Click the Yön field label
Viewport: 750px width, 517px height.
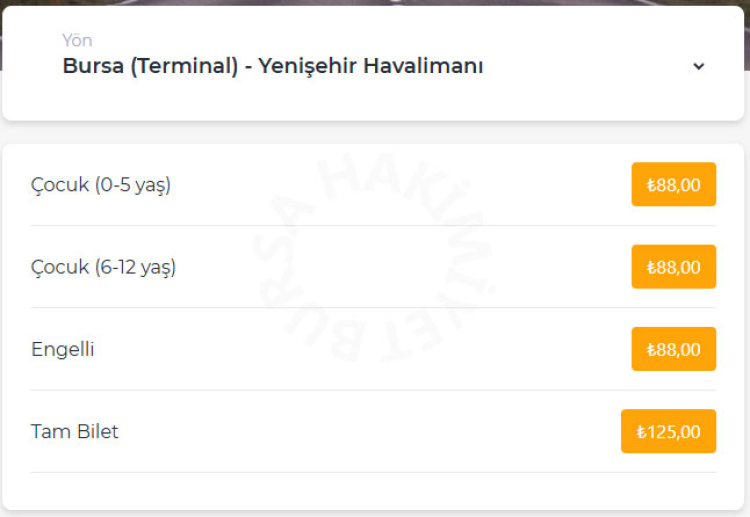pos(77,40)
